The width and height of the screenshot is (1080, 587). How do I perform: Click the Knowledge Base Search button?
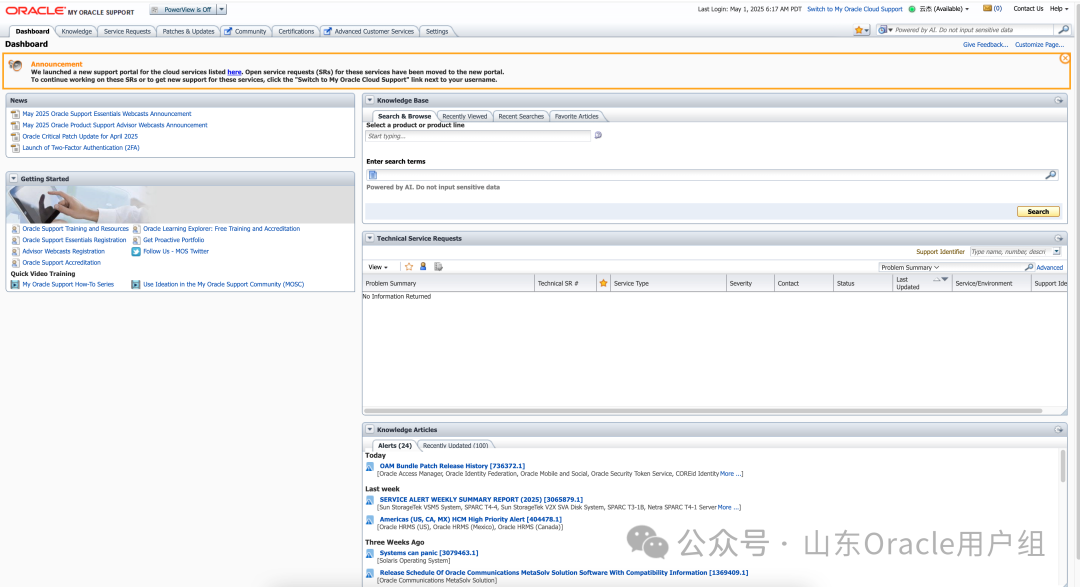pos(1038,212)
